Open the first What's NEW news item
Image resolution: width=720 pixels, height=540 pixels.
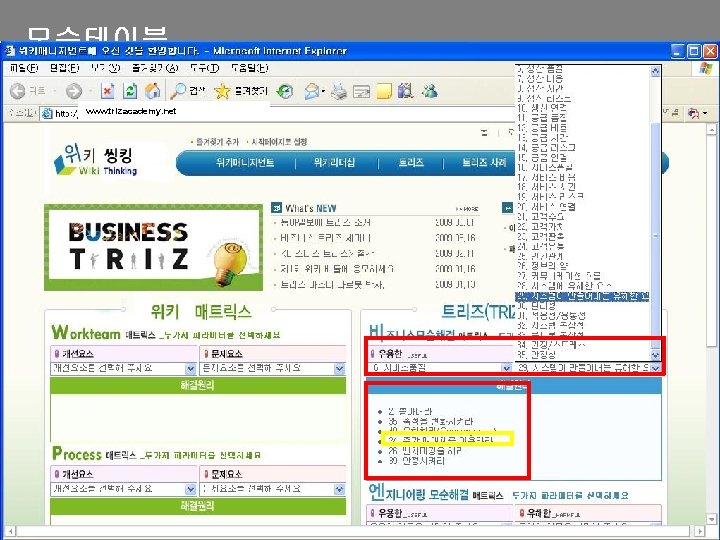pos(326,223)
